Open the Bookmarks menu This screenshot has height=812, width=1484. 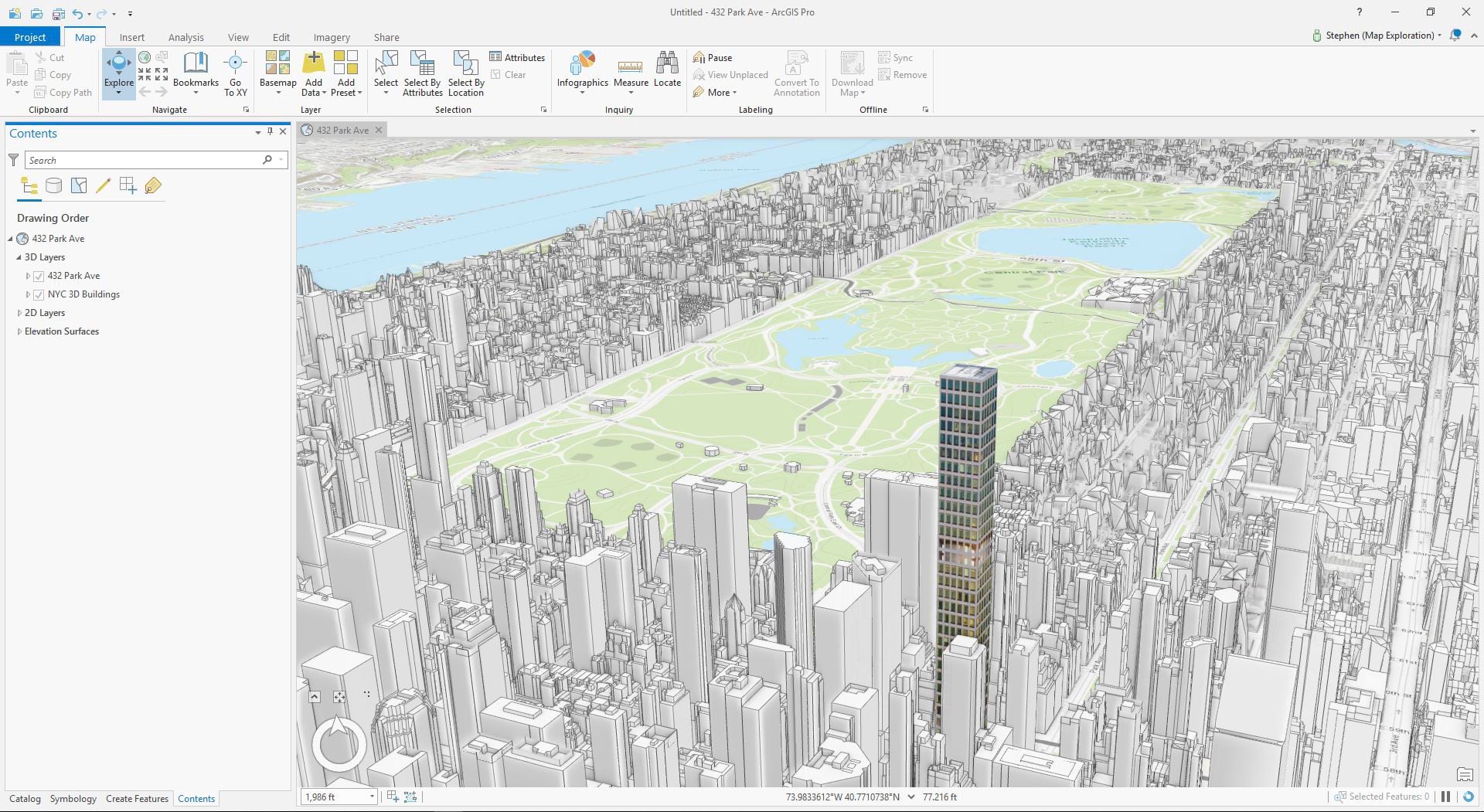coord(196,73)
